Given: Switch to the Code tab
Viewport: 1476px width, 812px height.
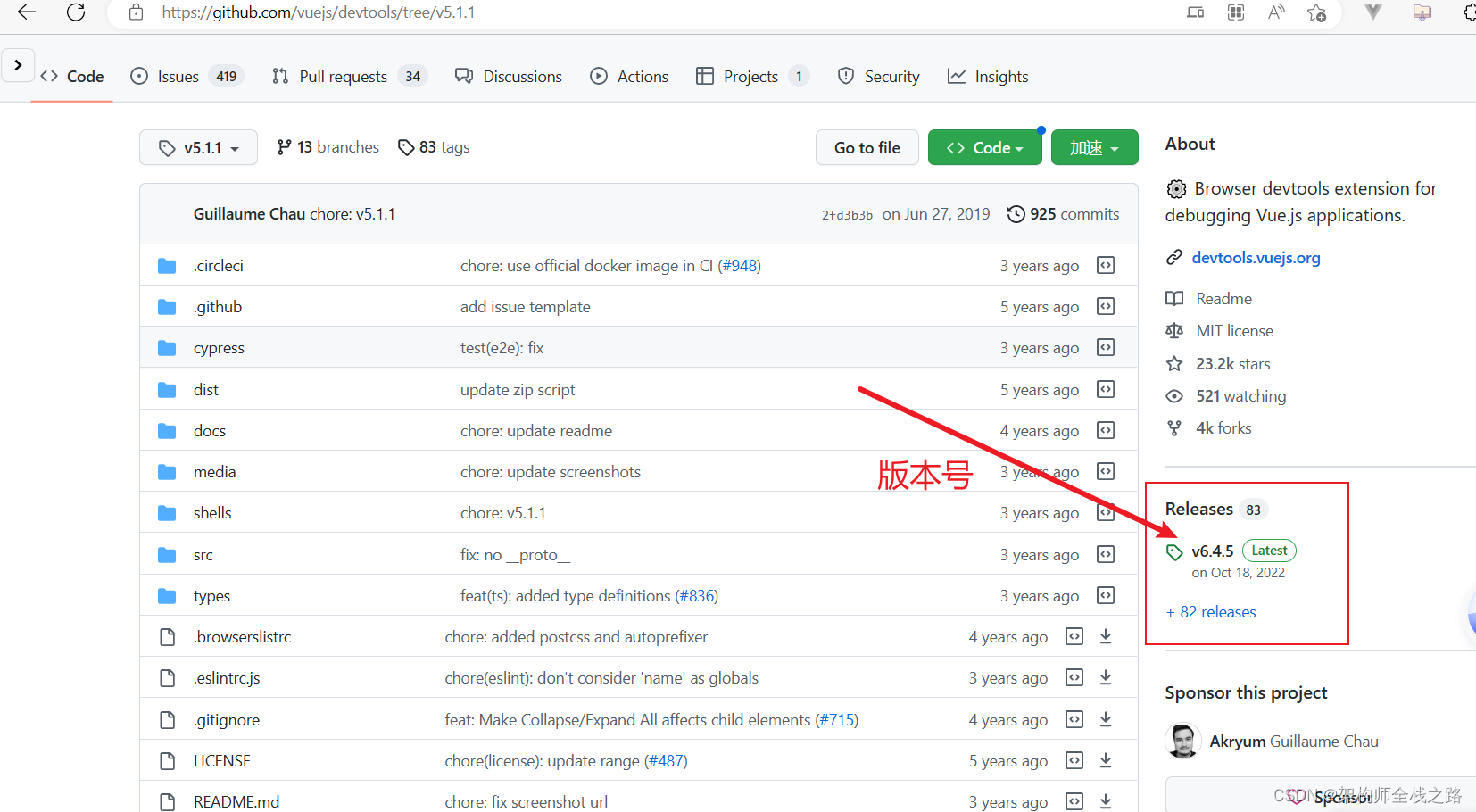Looking at the screenshot, I should tap(72, 77).
